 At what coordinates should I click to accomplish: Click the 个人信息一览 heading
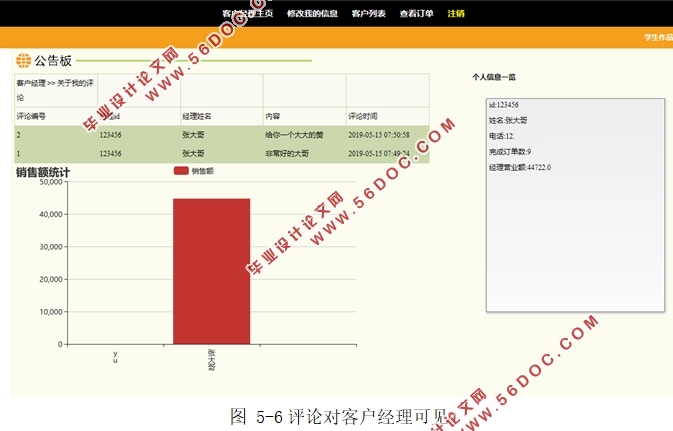494,77
